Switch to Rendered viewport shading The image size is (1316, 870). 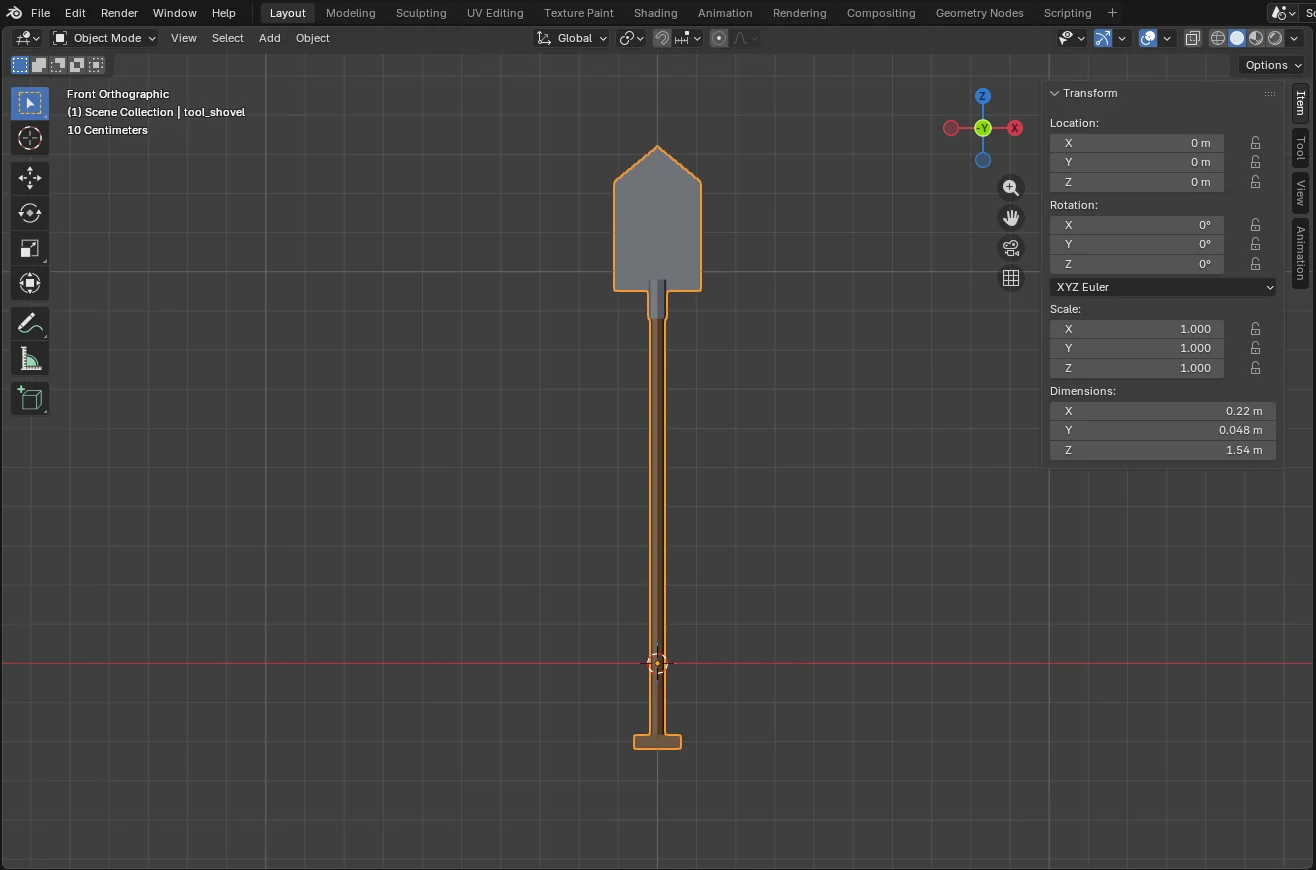[x=1275, y=38]
